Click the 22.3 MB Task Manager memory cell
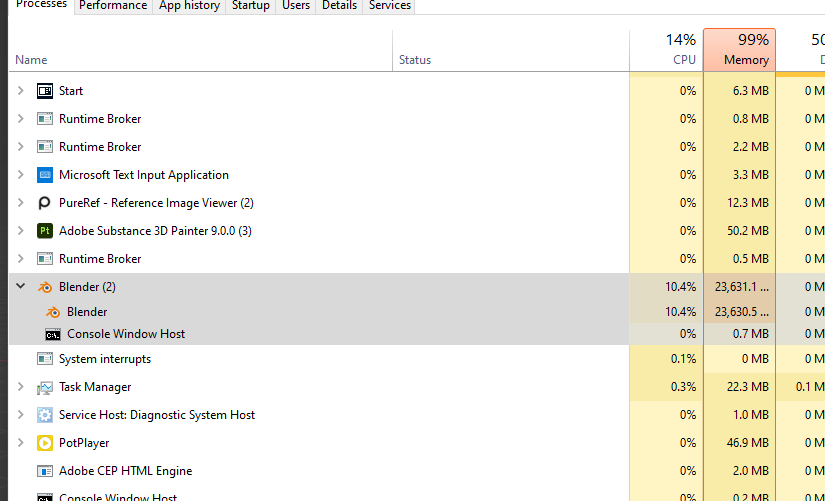 (739, 387)
